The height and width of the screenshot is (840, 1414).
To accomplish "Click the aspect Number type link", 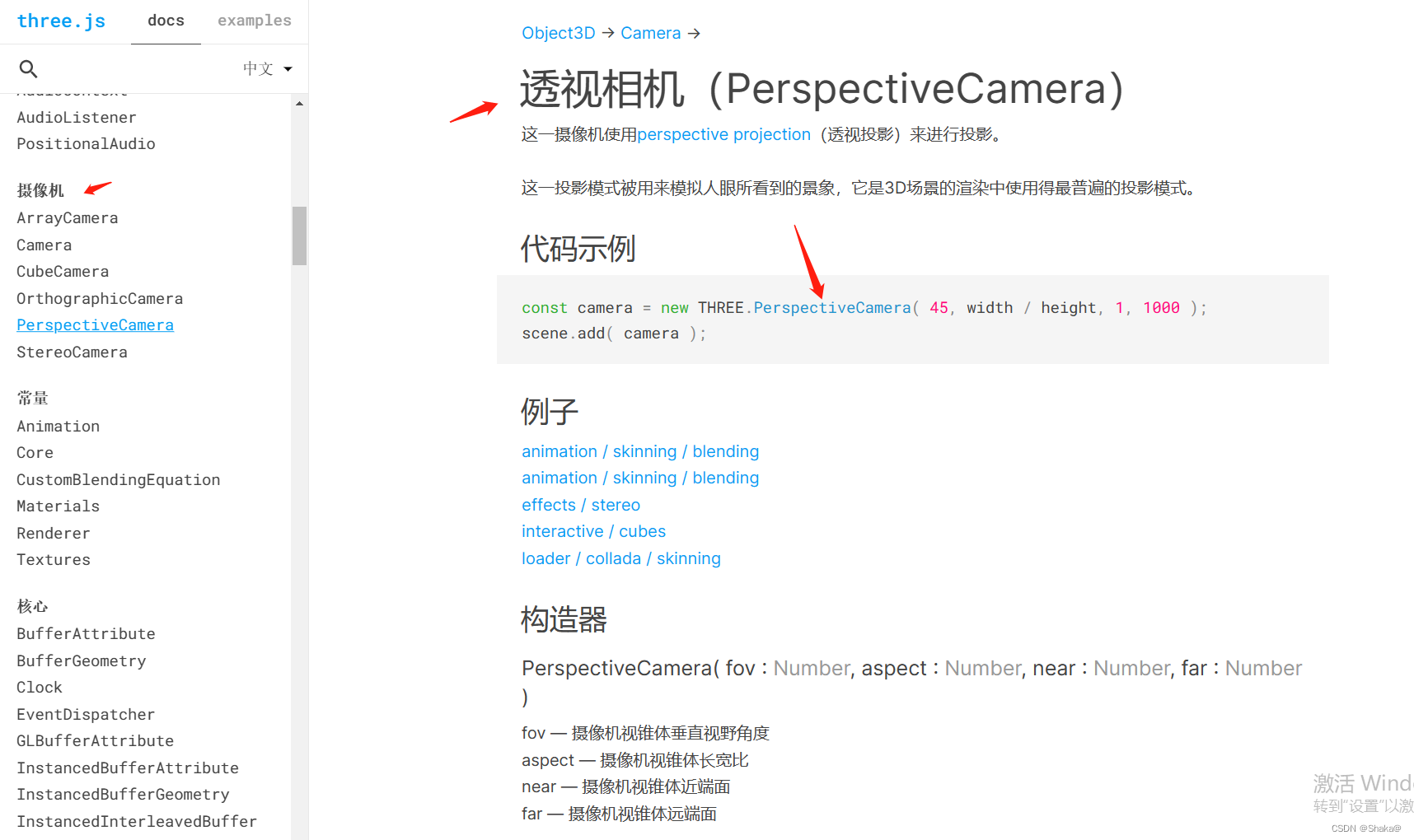I will pyautogui.click(x=982, y=668).
